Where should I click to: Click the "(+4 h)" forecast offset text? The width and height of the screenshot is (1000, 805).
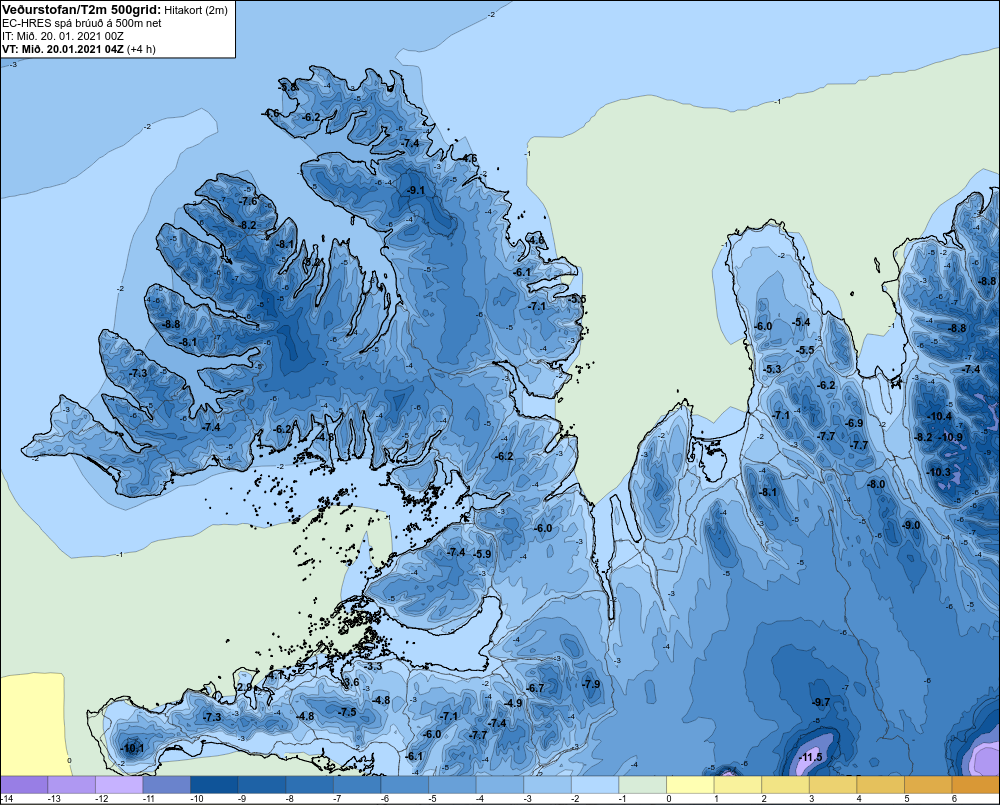141,49
